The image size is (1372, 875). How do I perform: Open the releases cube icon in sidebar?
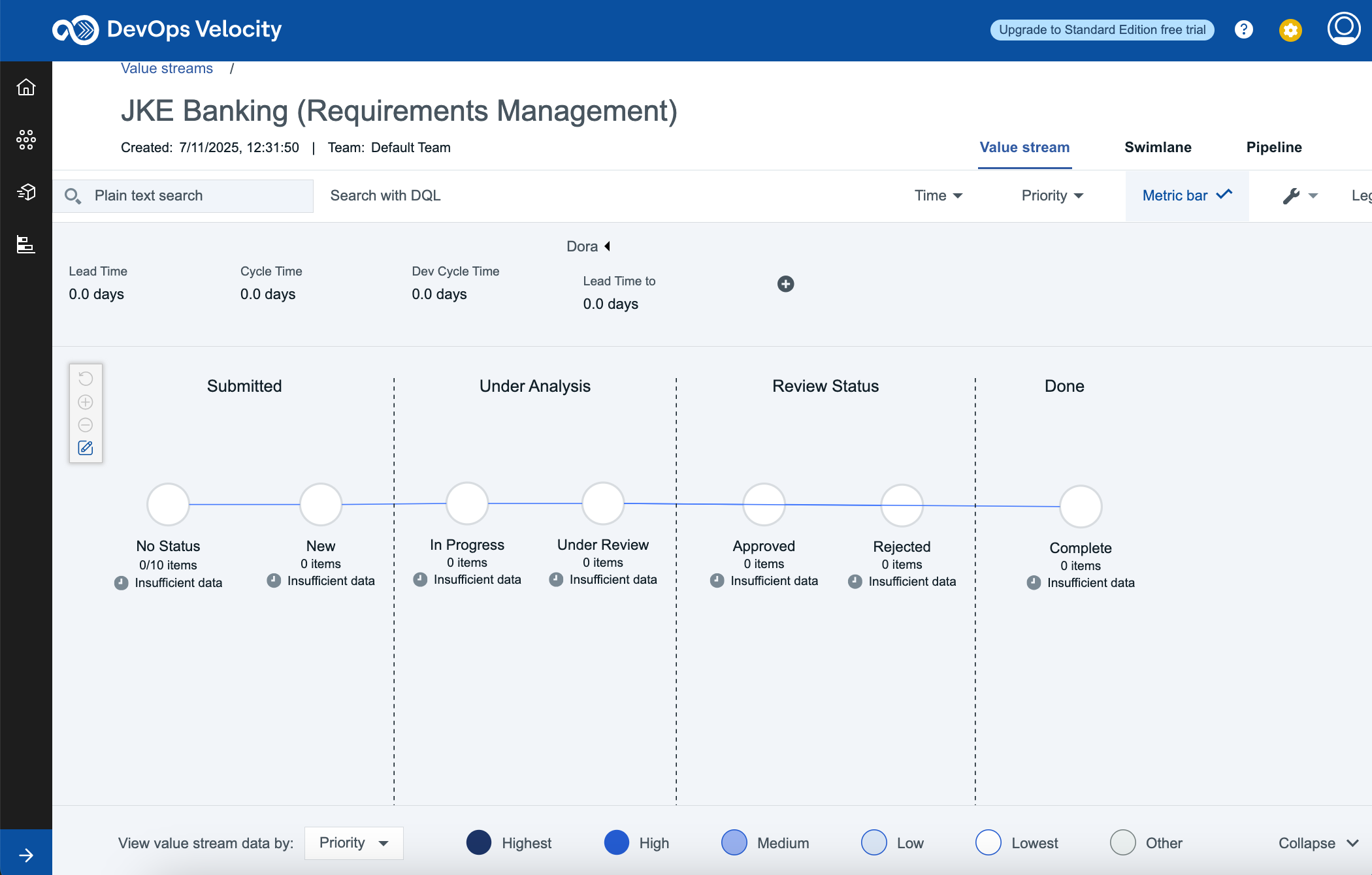coord(26,191)
